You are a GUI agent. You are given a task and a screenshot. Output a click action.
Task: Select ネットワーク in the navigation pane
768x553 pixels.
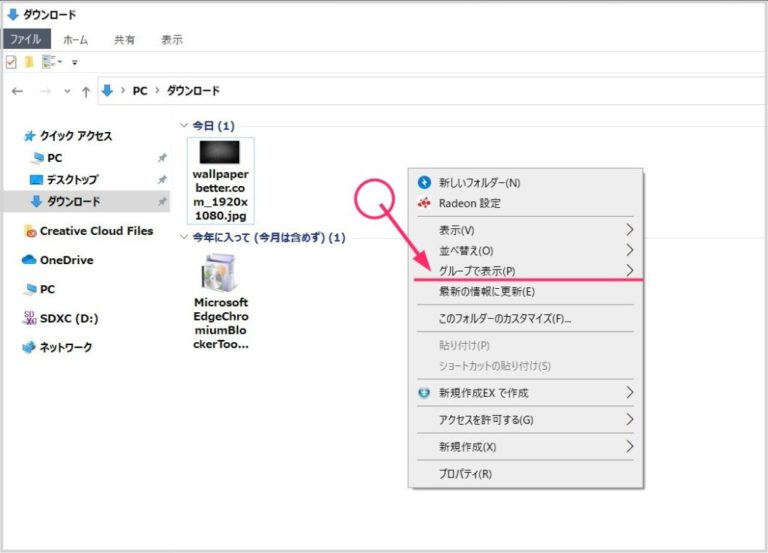click(65, 347)
